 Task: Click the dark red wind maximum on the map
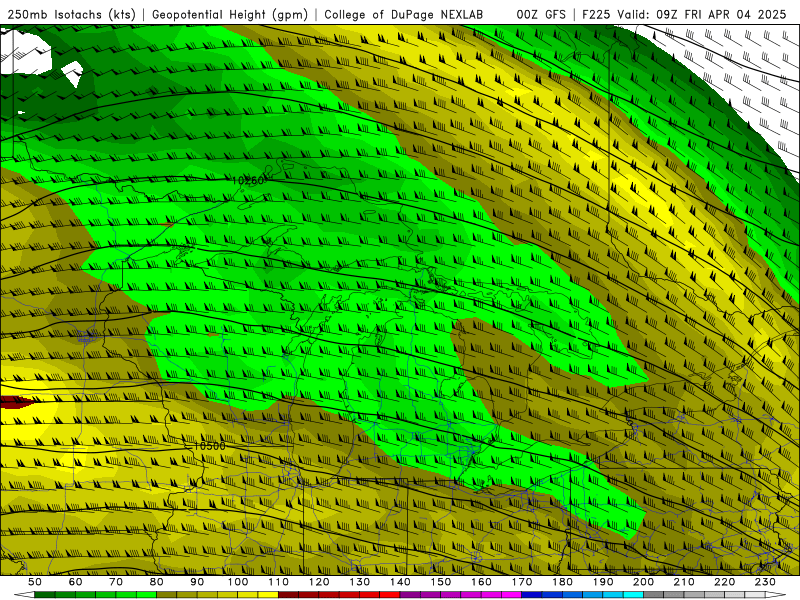(14, 402)
